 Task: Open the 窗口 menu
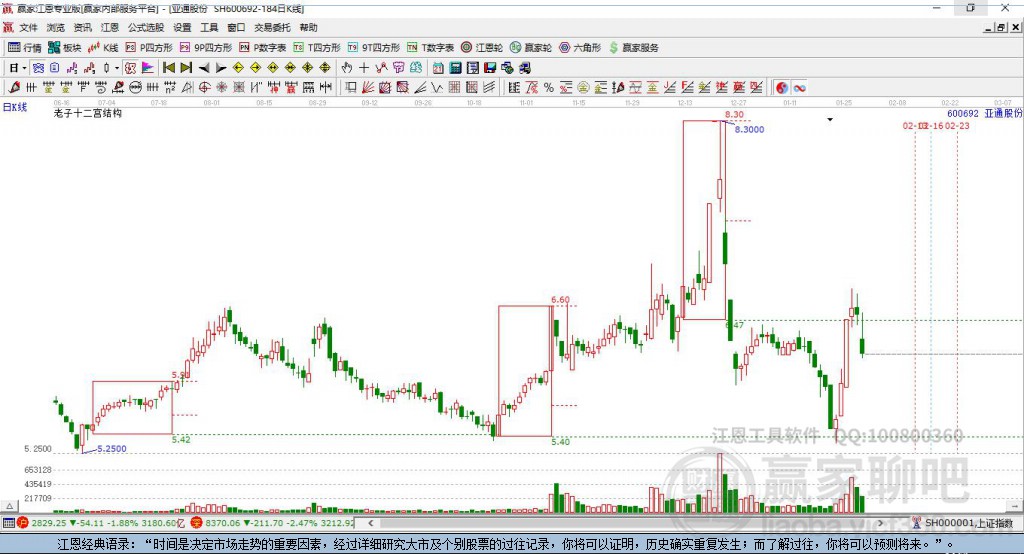click(236, 27)
